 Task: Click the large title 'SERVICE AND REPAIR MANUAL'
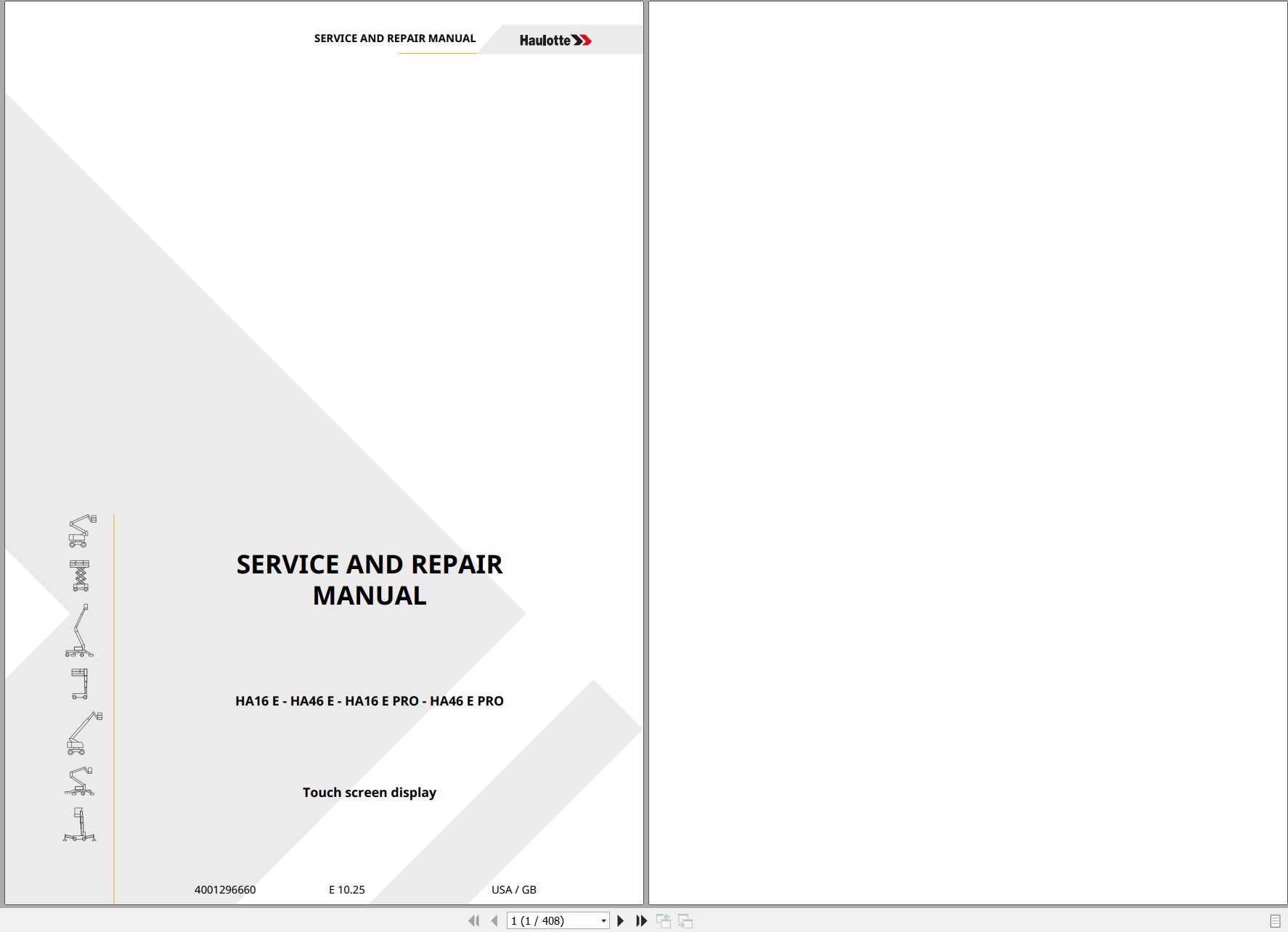click(x=370, y=579)
